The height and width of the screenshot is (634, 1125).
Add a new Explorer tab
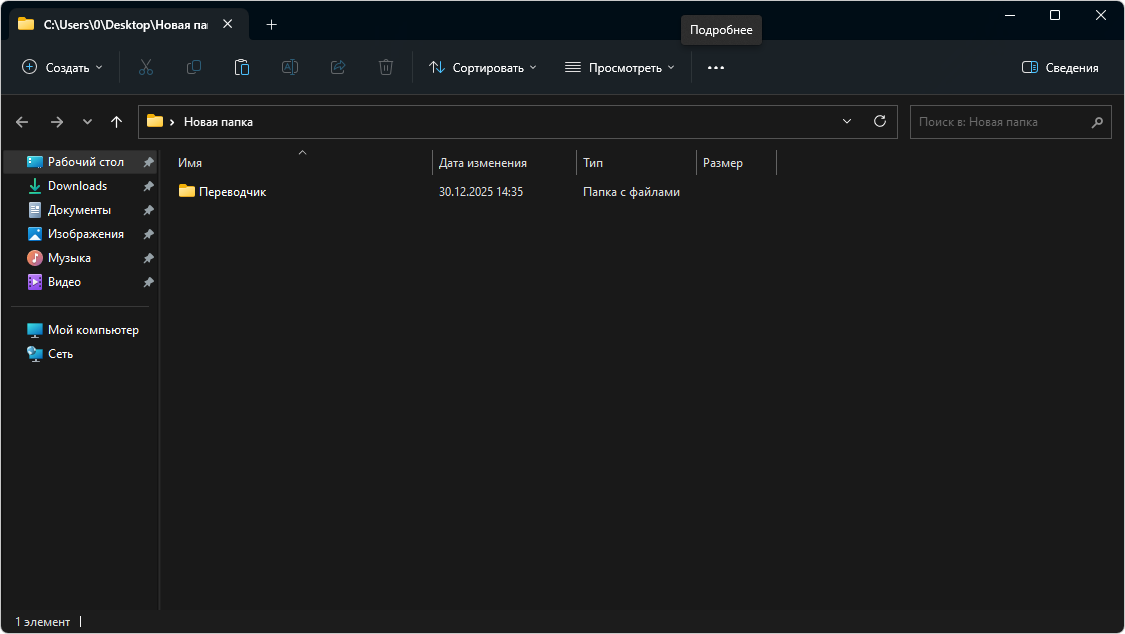(x=271, y=24)
